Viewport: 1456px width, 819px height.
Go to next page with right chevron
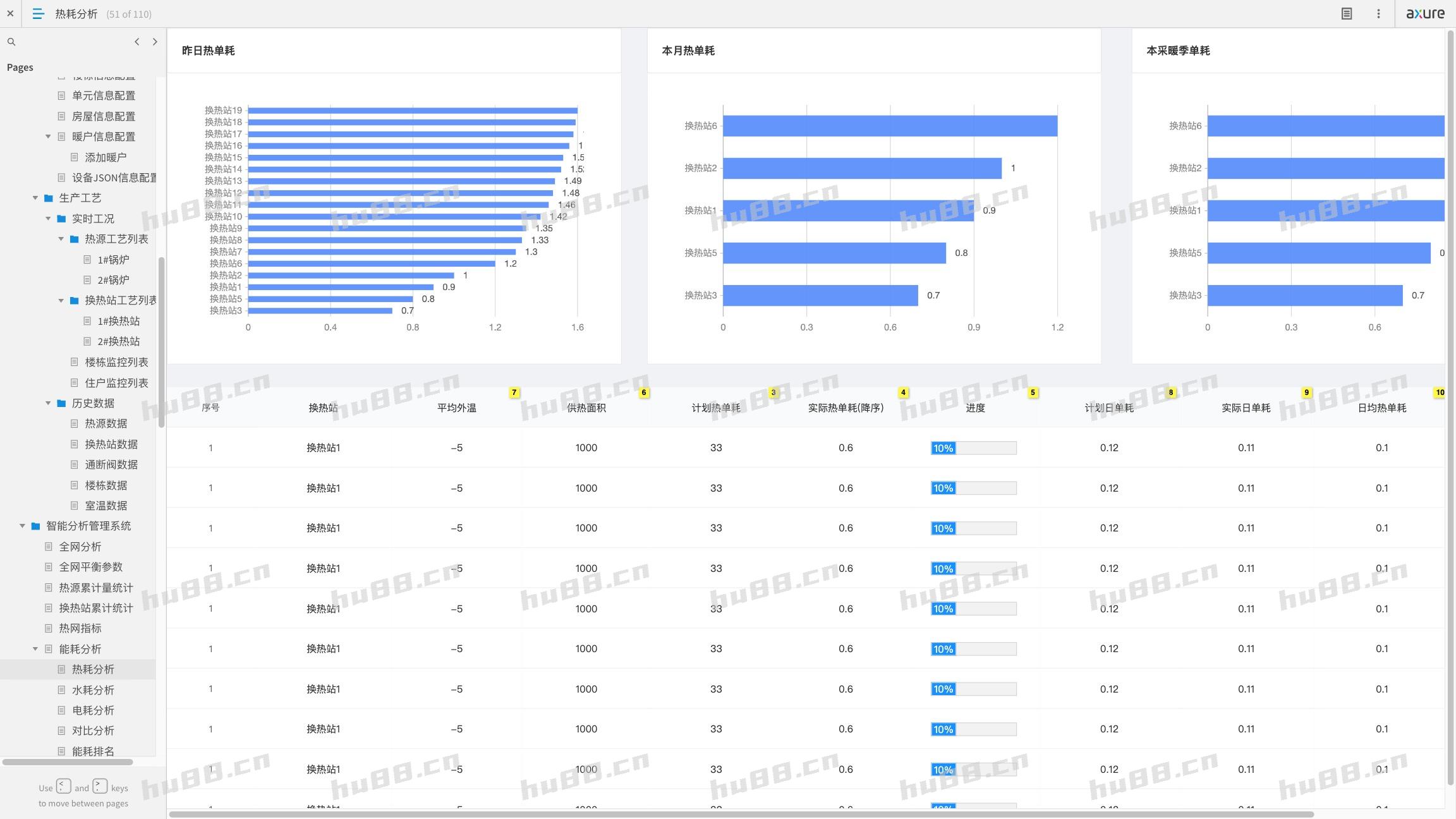[x=155, y=42]
